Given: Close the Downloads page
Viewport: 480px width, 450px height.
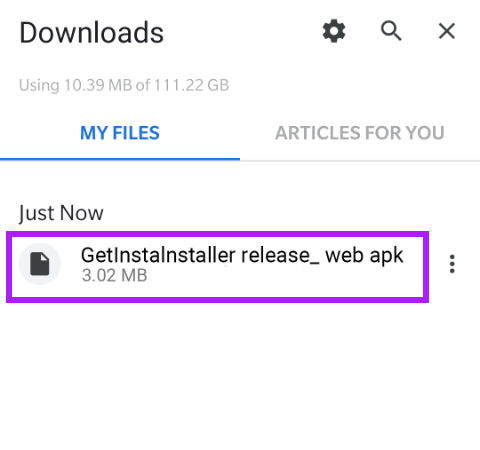Looking at the screenshot, I should click(447, 31).
